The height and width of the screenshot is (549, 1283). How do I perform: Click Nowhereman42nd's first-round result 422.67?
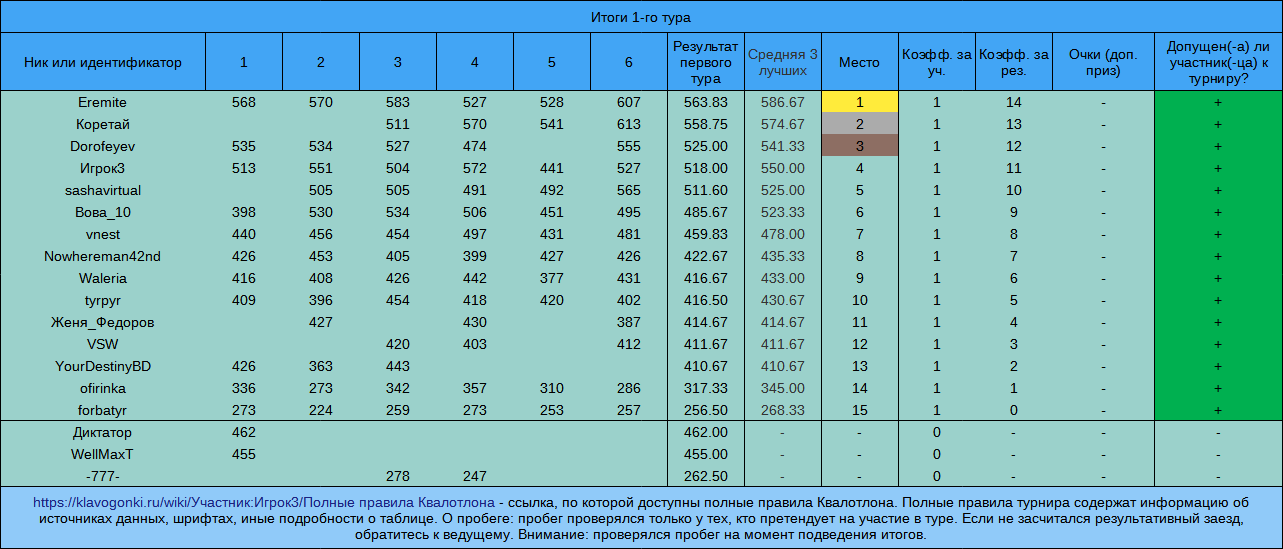coord(706,257)
